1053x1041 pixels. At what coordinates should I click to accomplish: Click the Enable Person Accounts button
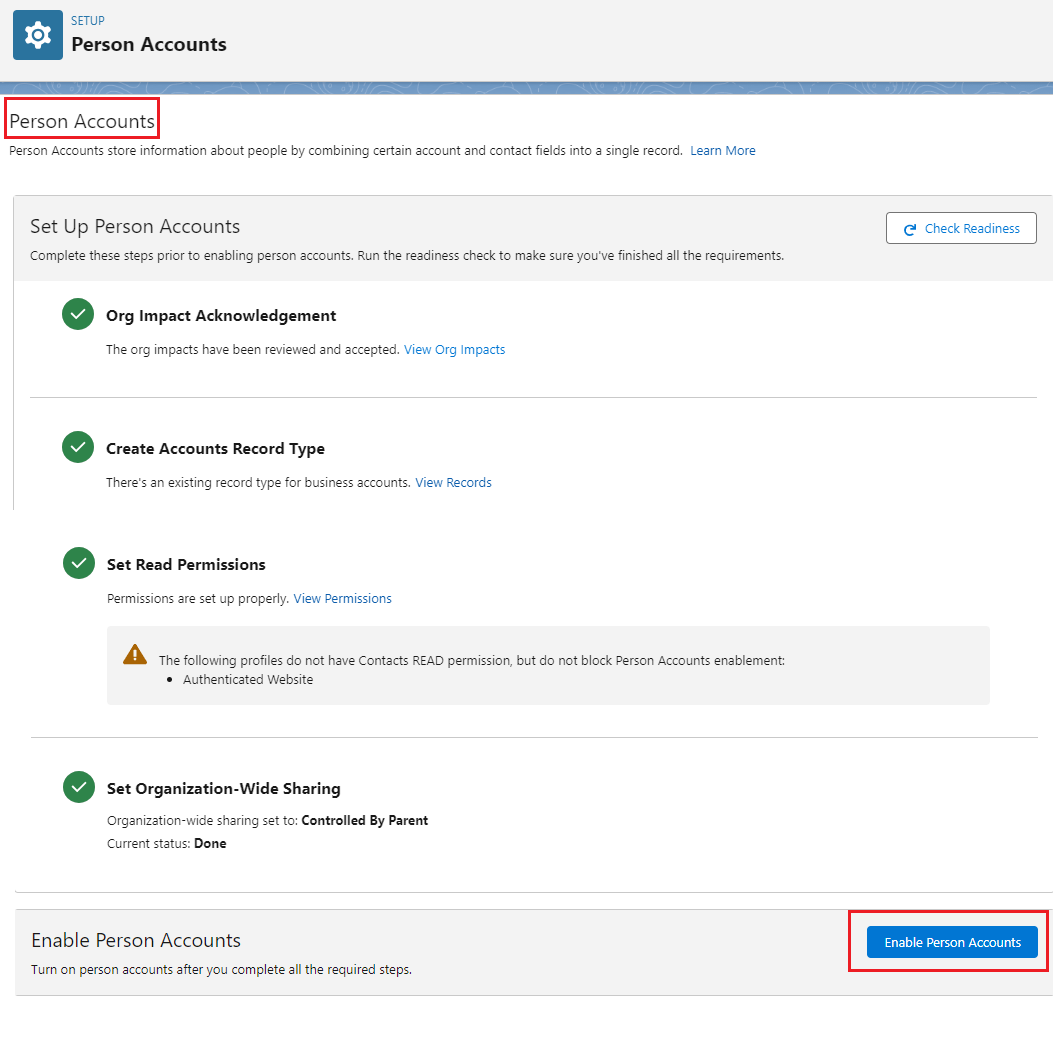coord(952,942)
